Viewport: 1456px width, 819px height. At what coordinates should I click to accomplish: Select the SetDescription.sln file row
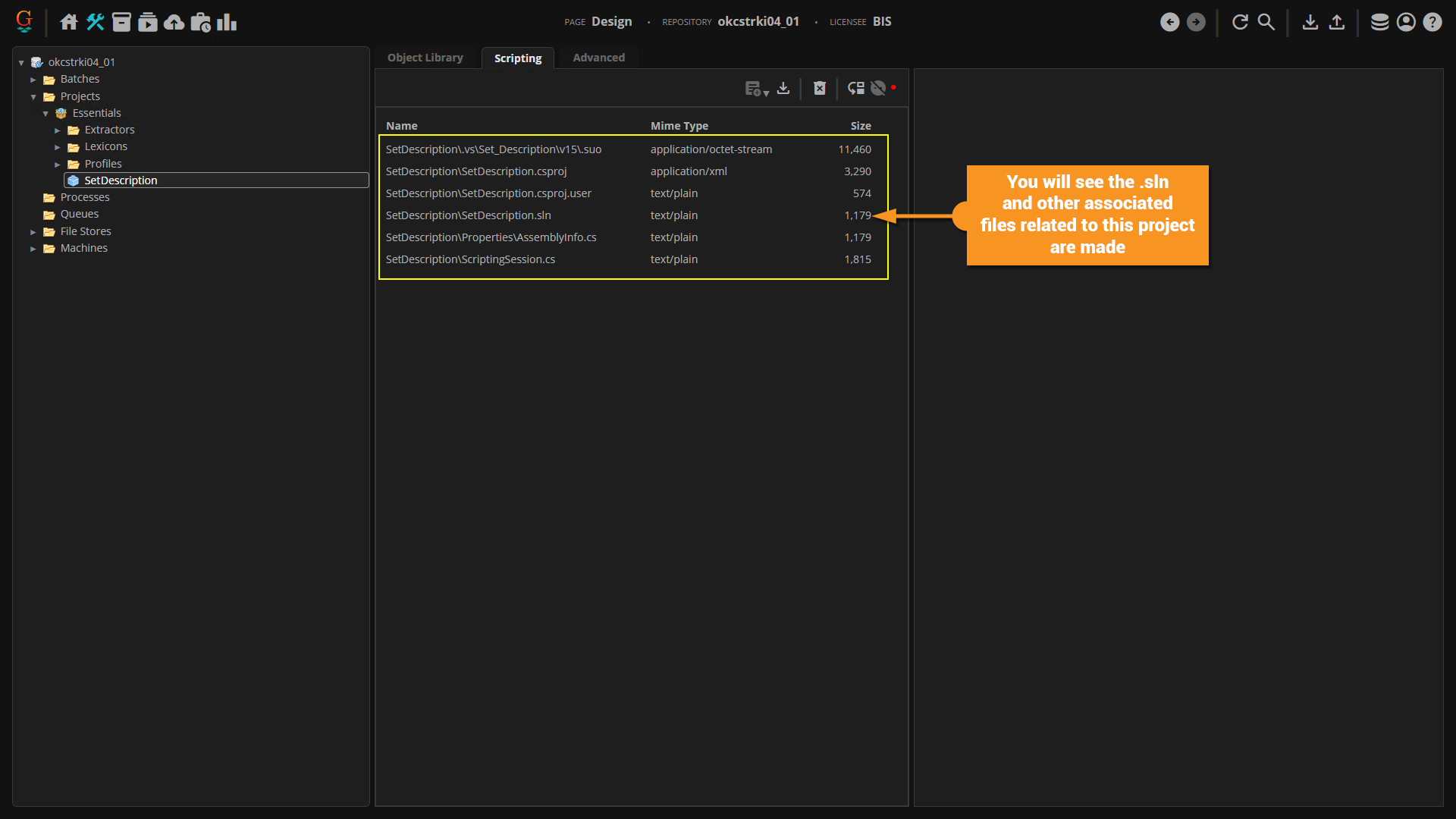pos(468,215)
